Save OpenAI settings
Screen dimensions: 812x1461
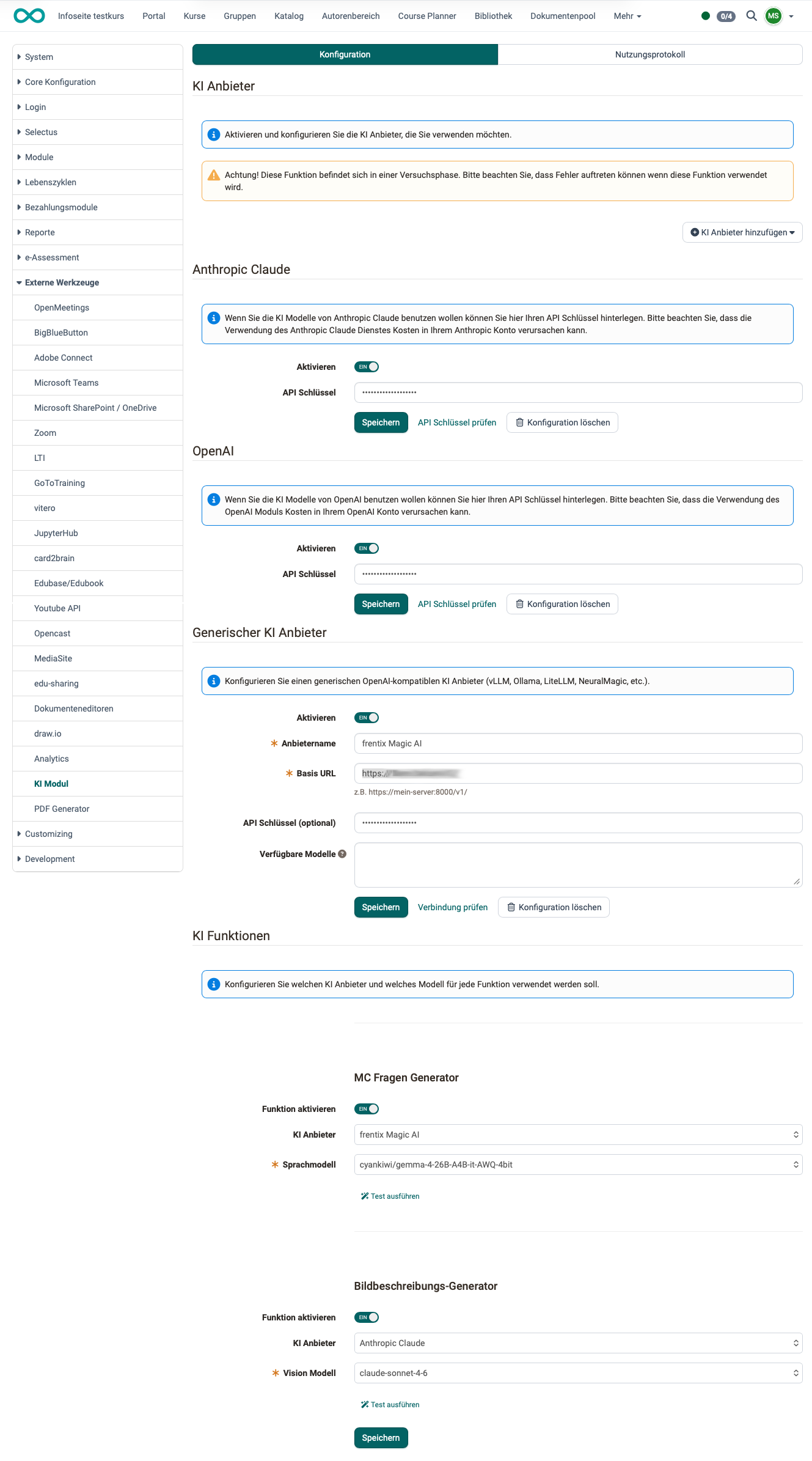(381, 604)
